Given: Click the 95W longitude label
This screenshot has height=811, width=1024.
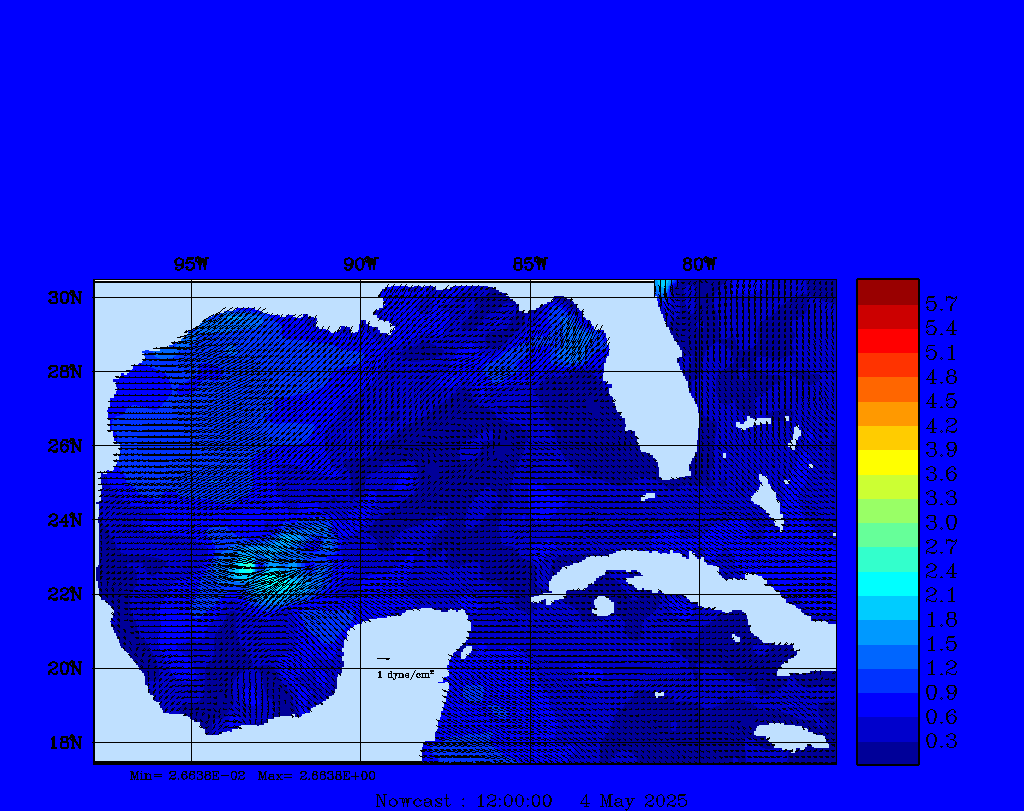Looking at the screenshot, I should (x=191, y=264).
